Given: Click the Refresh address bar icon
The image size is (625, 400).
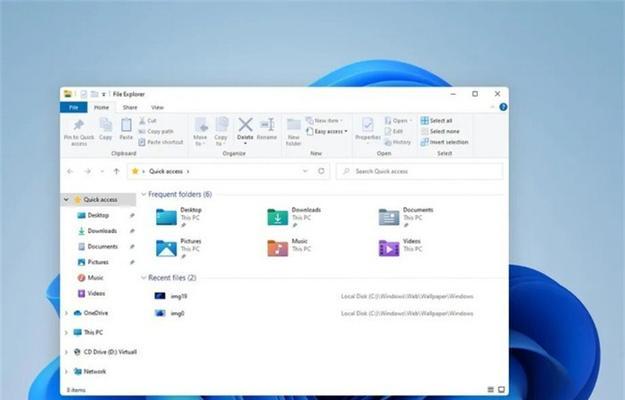Looking at the screenshot, I should coord(321,171).
